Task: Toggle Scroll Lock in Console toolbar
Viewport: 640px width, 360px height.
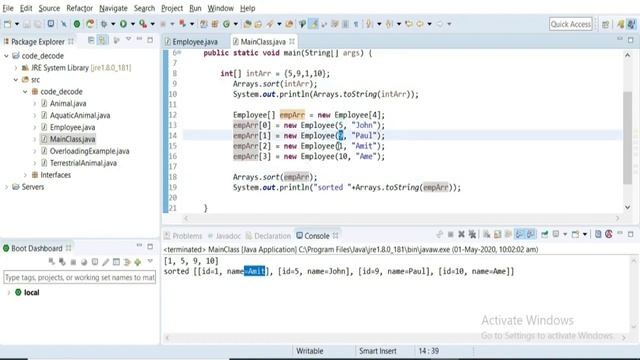Action: (498, 234)
